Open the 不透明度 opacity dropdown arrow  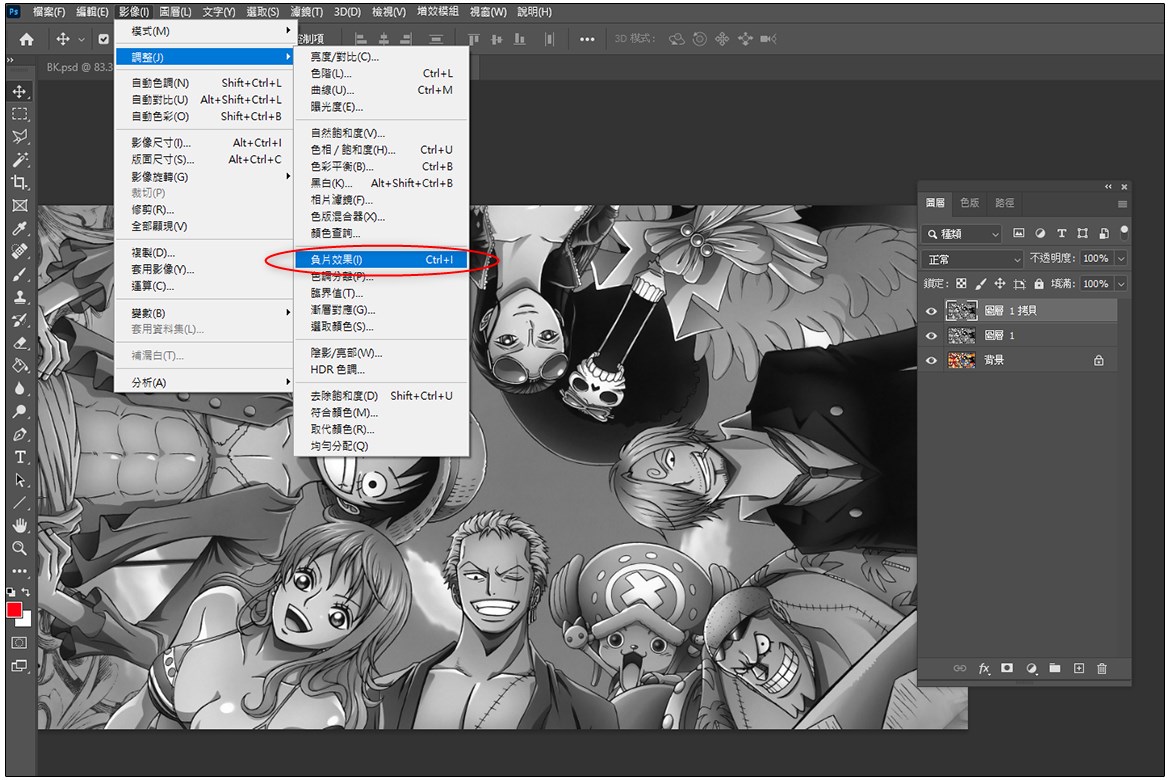[x=1121, y=258]
